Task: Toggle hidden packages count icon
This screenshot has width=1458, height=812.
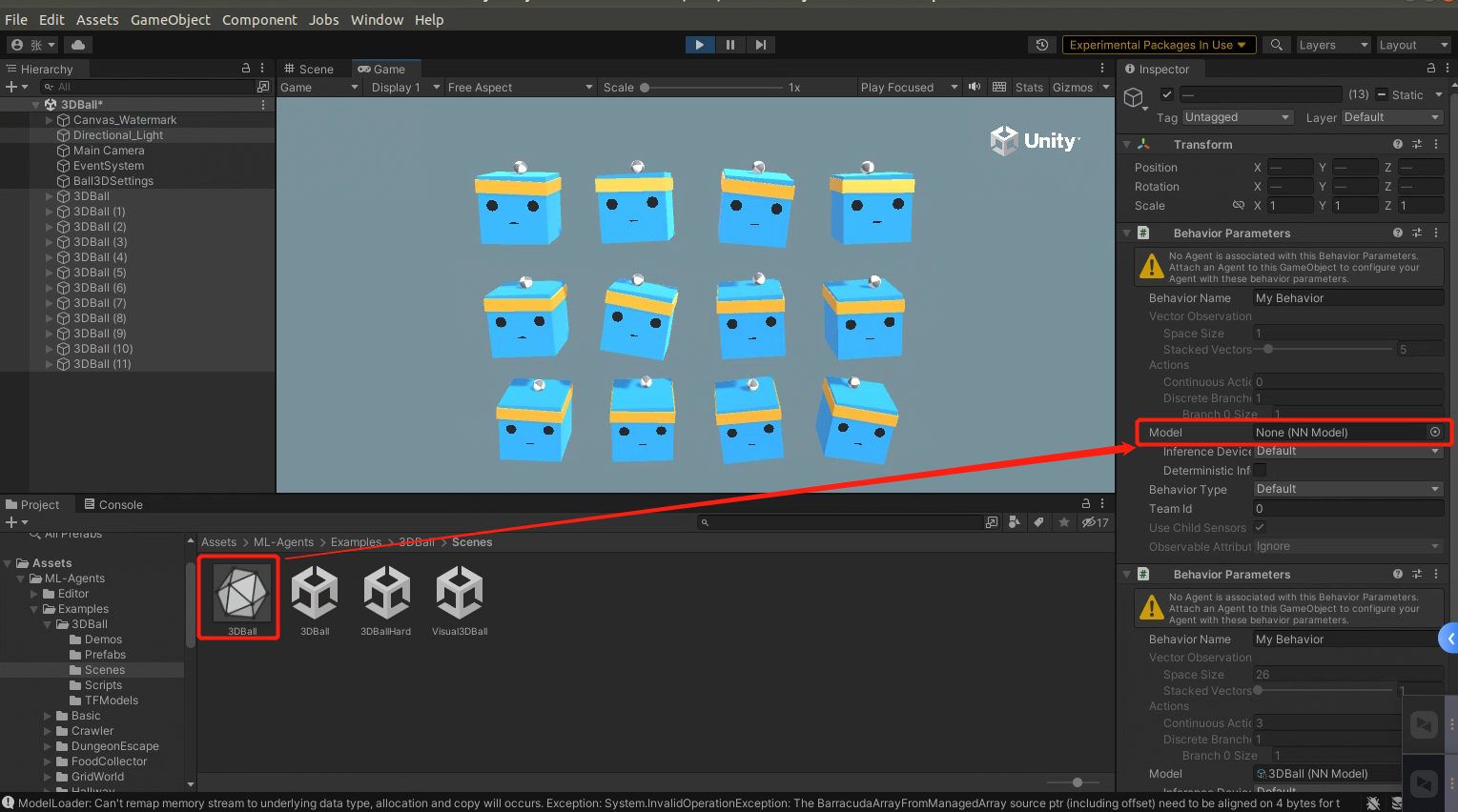Action: [1095, 522]
